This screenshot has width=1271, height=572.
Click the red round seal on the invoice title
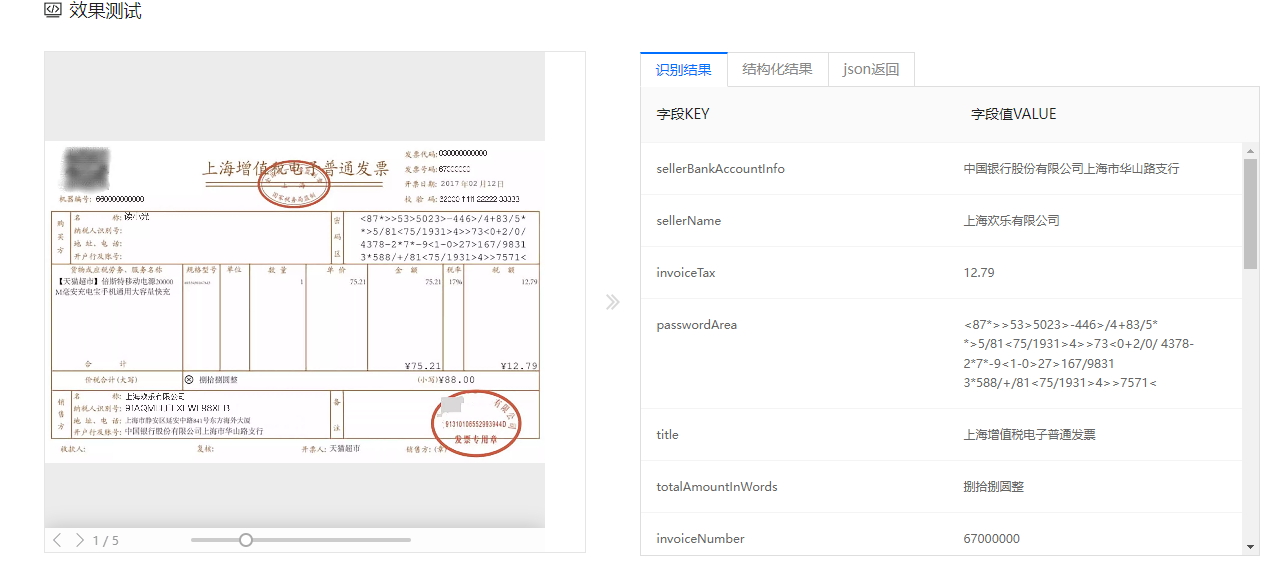294,184
